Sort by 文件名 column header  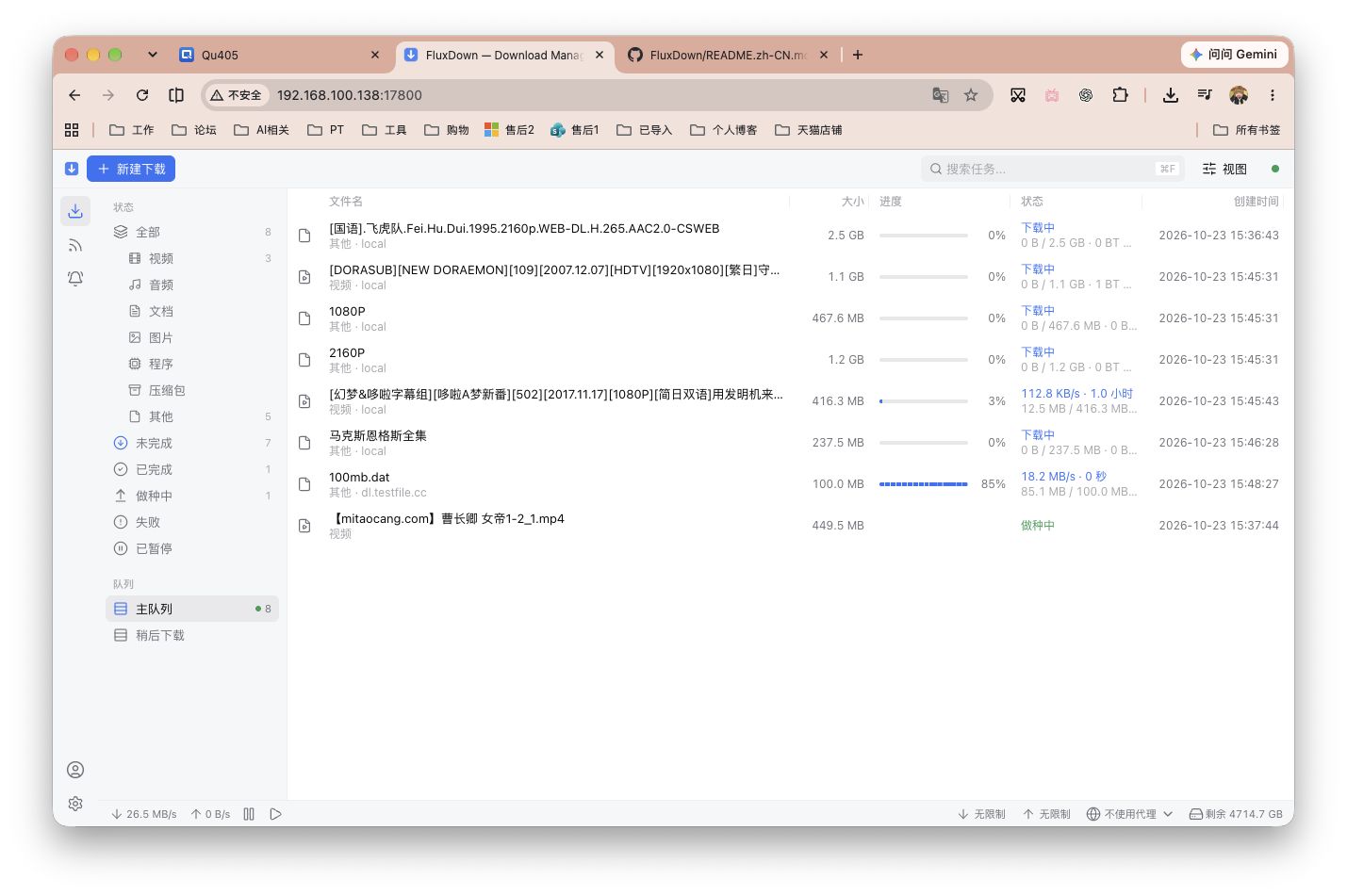point(346,202)
